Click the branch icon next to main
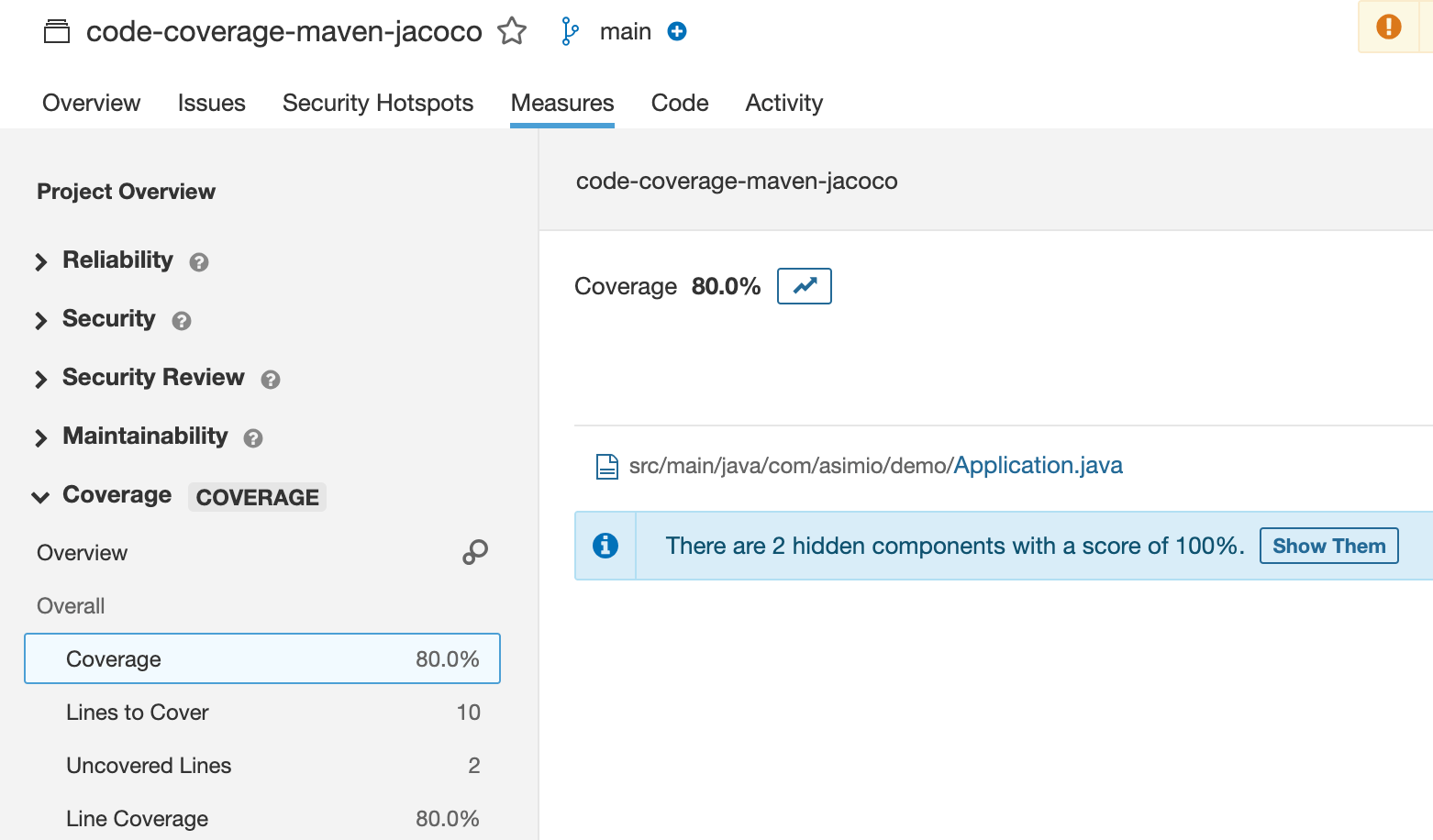Image resolution: width=1433 pixels, height=840 pixels. click(x=570, y=31)
